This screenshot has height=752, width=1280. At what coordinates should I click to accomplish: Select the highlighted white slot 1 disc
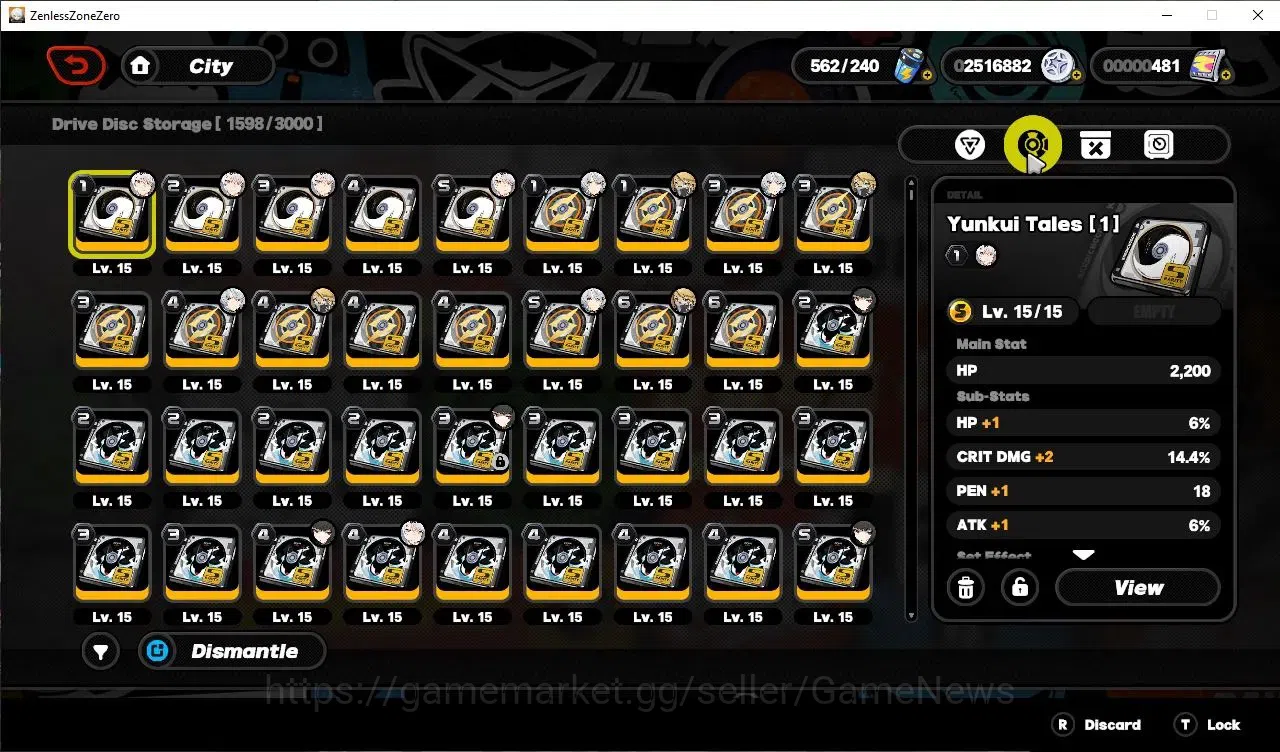click(x=112, y=214)
